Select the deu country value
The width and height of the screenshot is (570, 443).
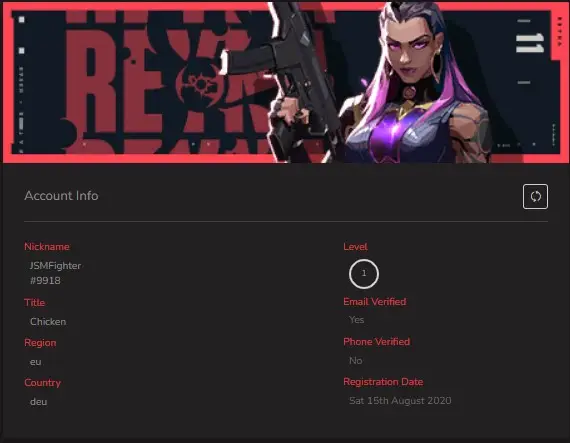tap(38, 402)
